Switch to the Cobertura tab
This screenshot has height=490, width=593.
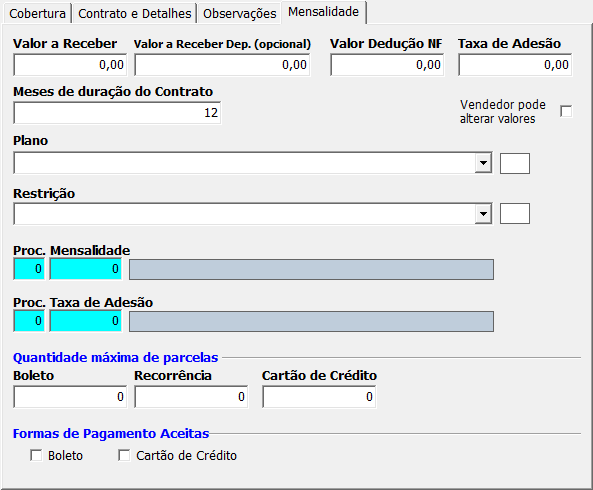pyautogui.click(x=37, y=14)
